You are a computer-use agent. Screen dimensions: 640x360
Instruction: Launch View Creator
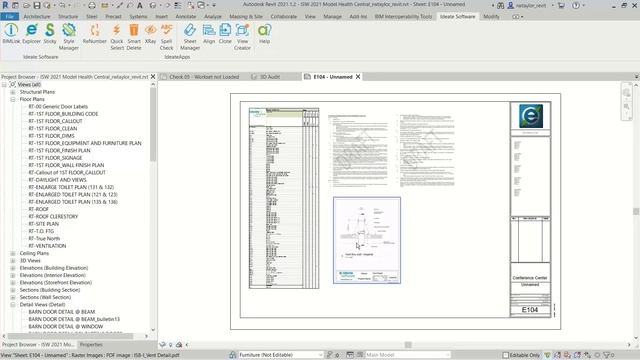click(x=242, y=37)
